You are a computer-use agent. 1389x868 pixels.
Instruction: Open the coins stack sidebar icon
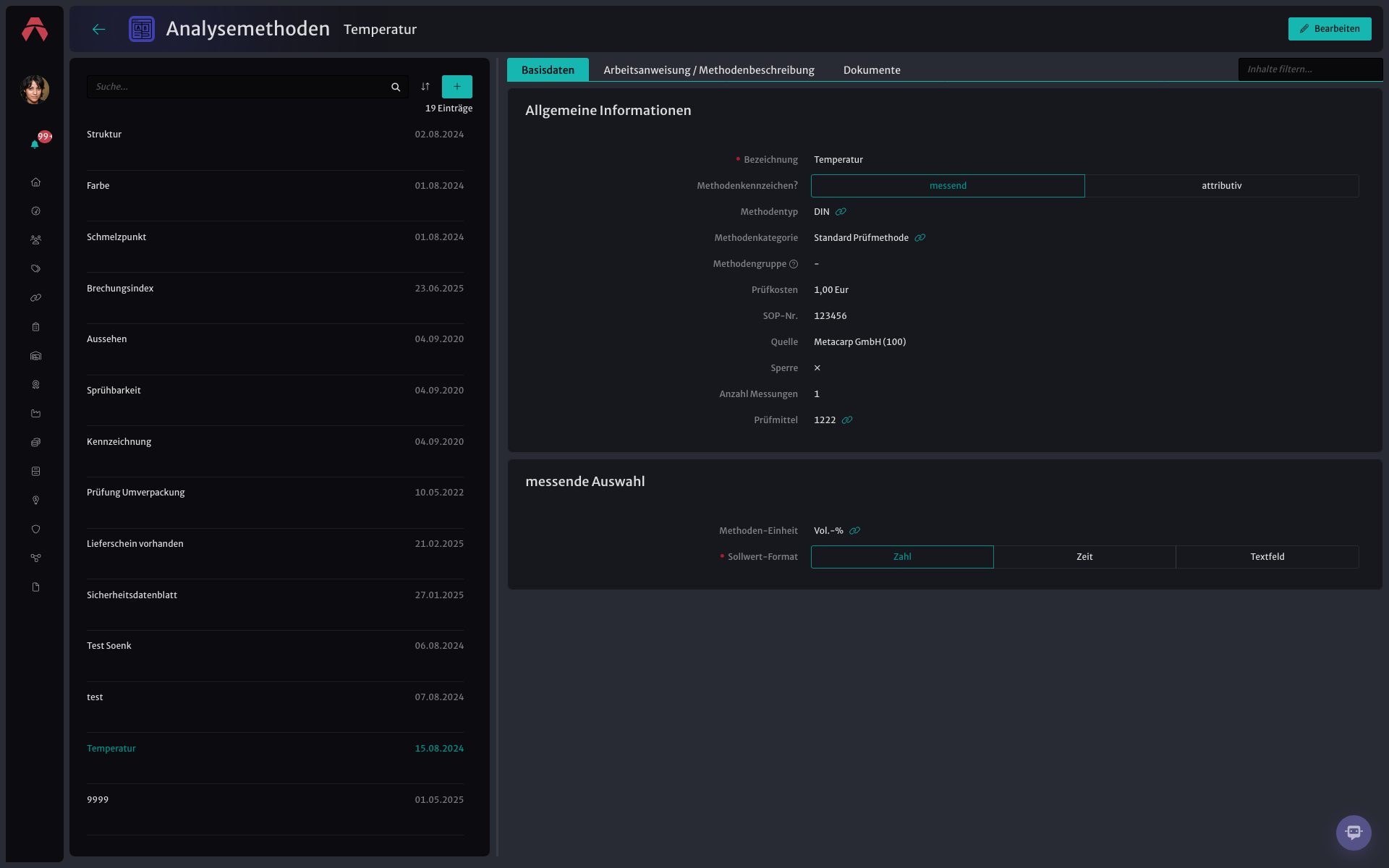pos(35,443)
